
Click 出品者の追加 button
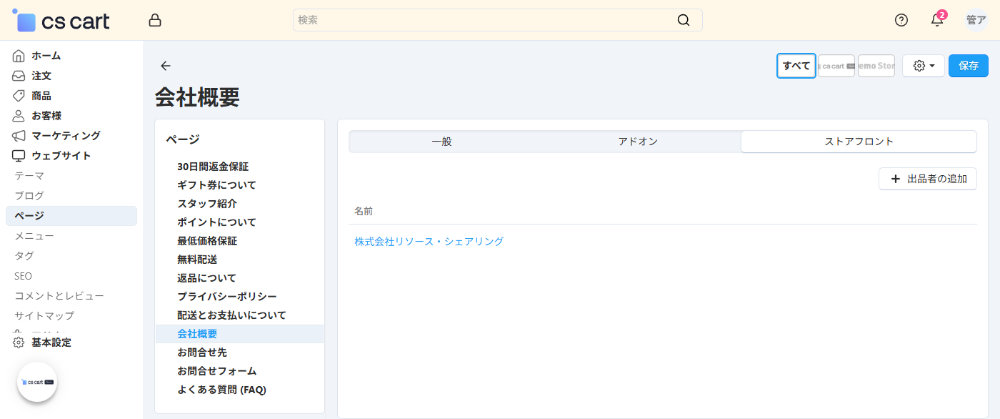927,179
